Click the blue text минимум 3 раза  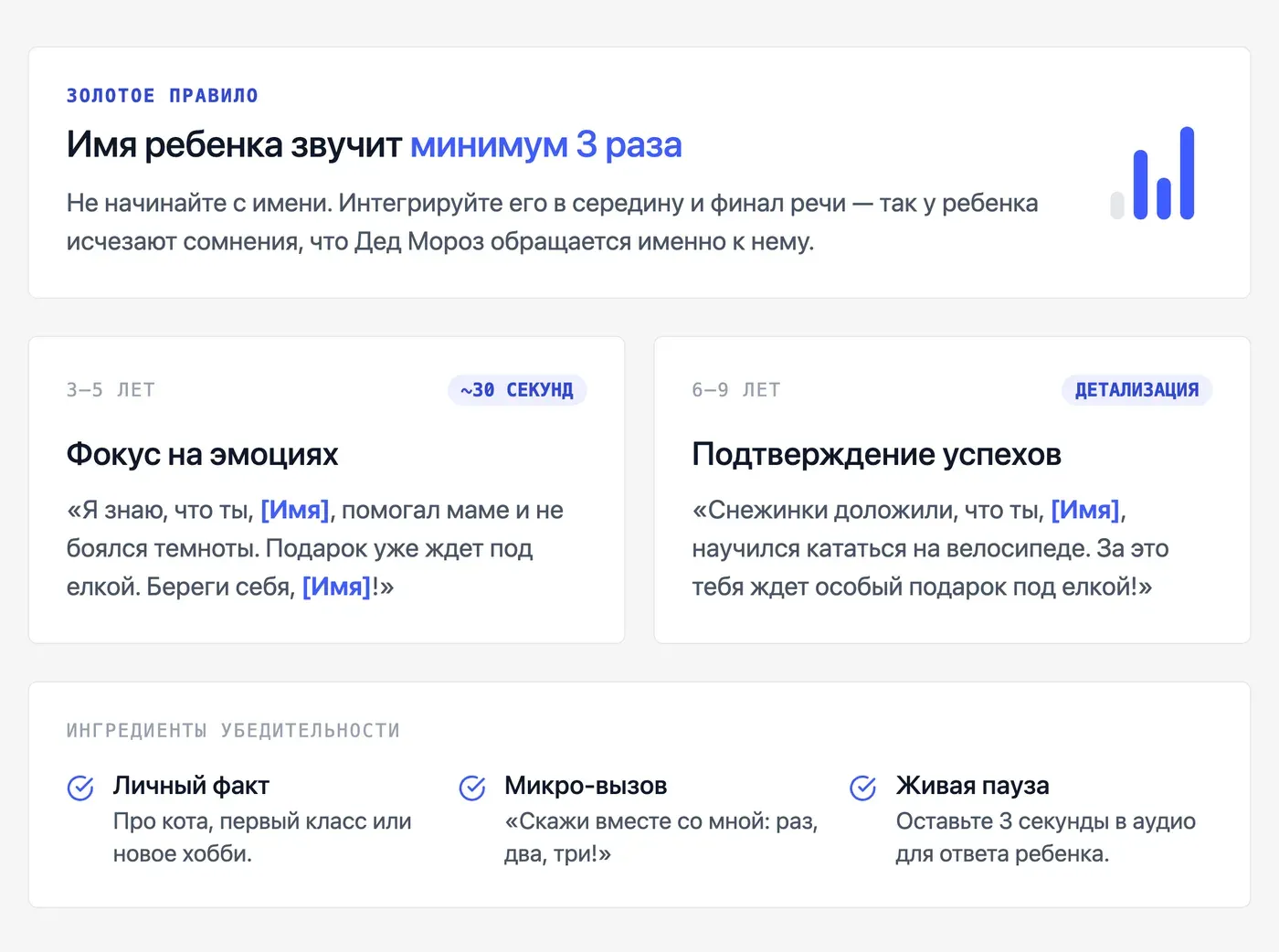[x=546, y=145]
